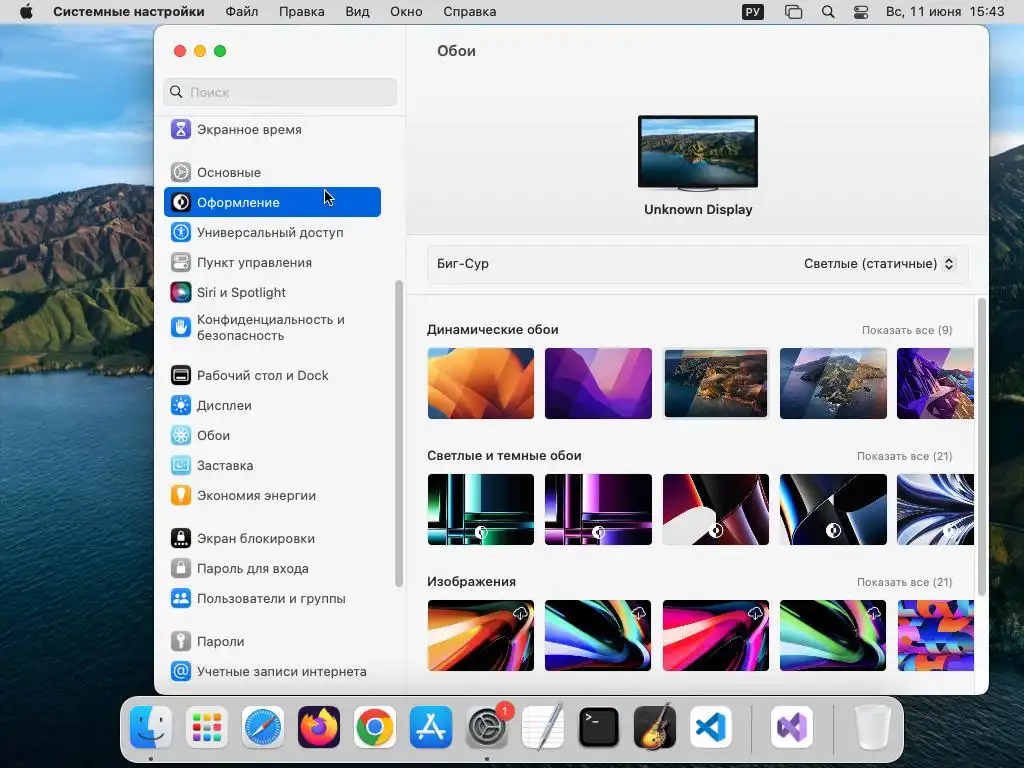
Task: Open Светлые (статичные) appearance dropdown
Action: click(x=879, y=264)
